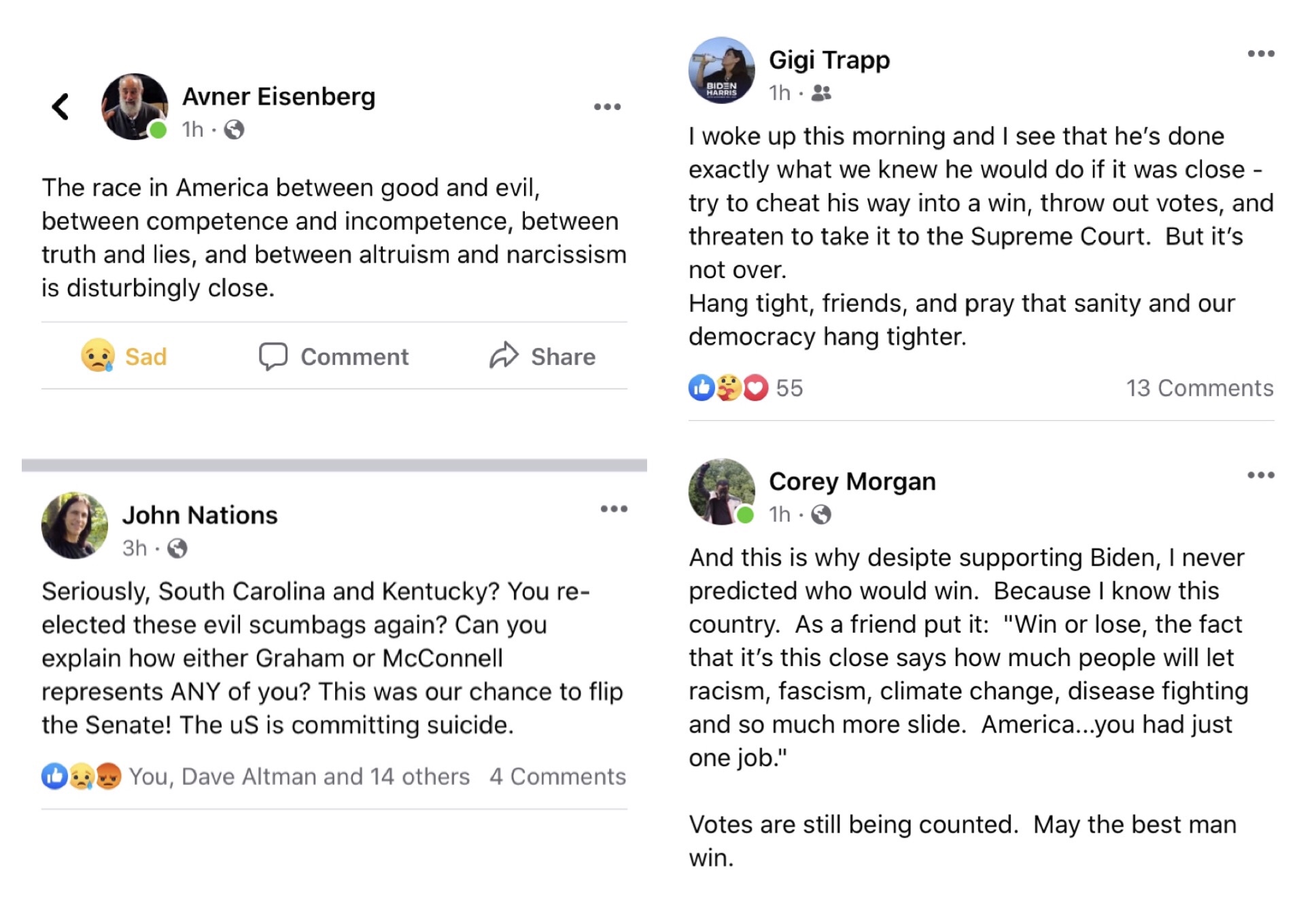Open 13 Comments on Gigi Trapp's post

(1199, 388)
